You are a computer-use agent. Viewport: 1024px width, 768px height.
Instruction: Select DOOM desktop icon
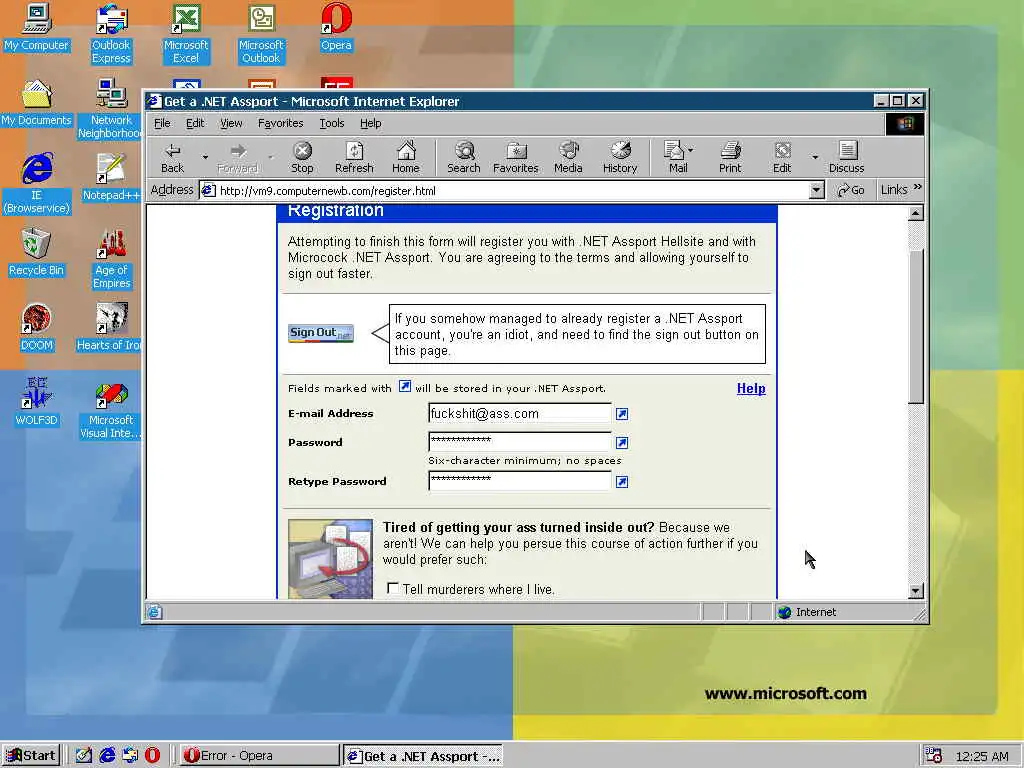[36, 328]
